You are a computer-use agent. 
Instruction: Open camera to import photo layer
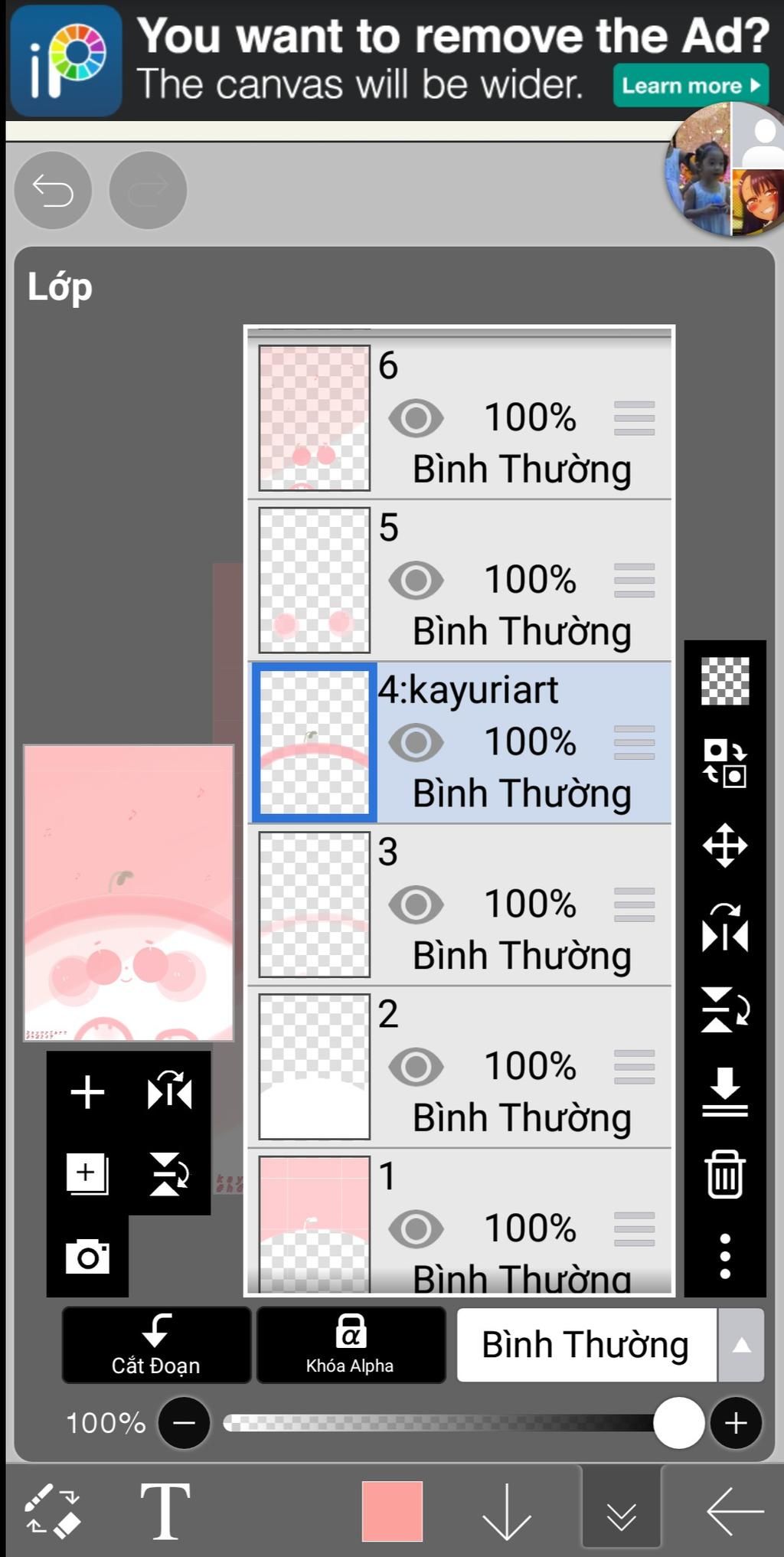pos(87,1256)
